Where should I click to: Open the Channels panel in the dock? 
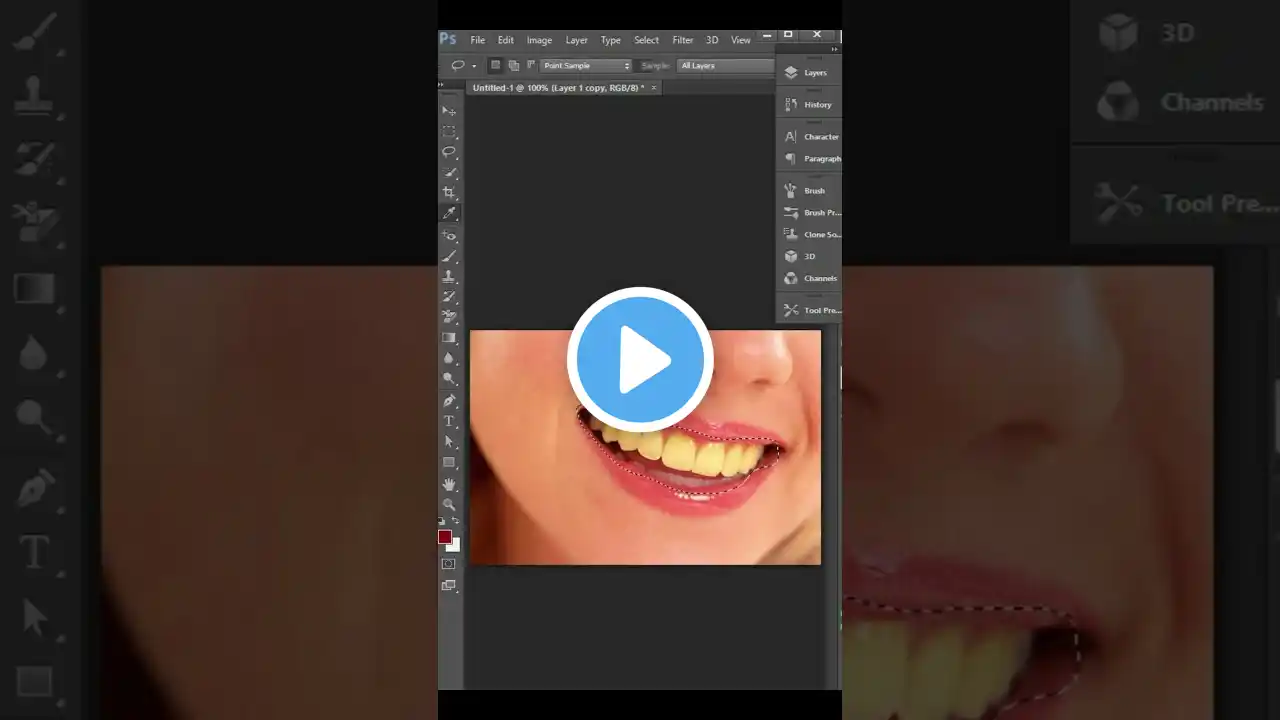pyautogui.click(x=815, y=278)
